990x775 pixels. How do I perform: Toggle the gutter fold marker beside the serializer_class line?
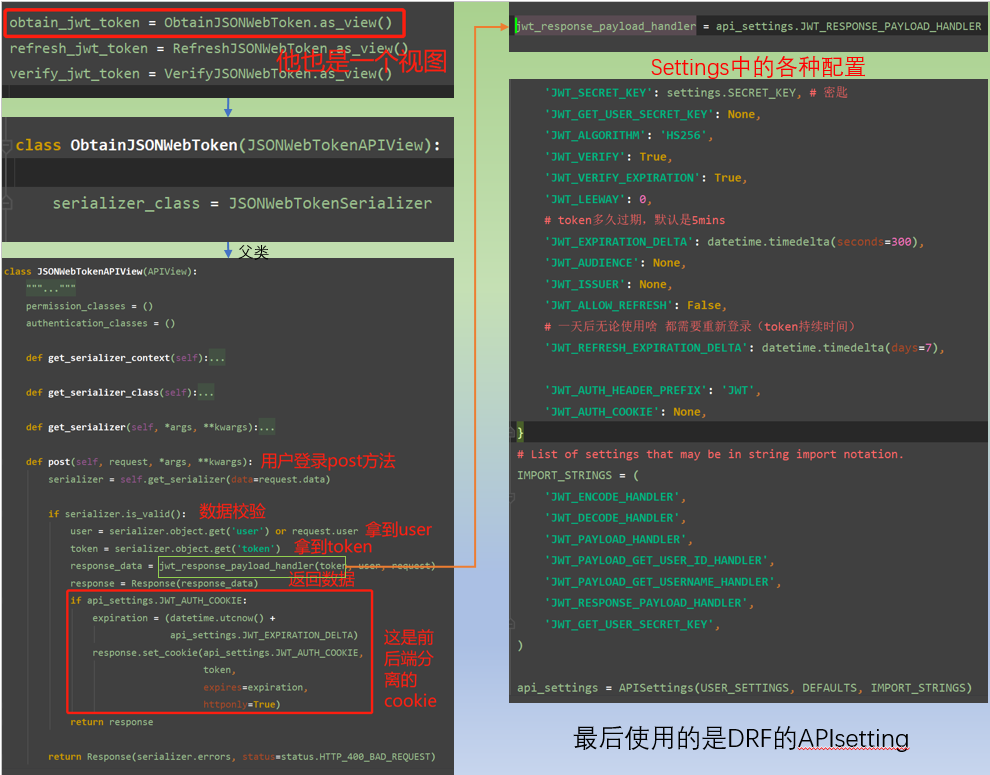coord(7,203)
